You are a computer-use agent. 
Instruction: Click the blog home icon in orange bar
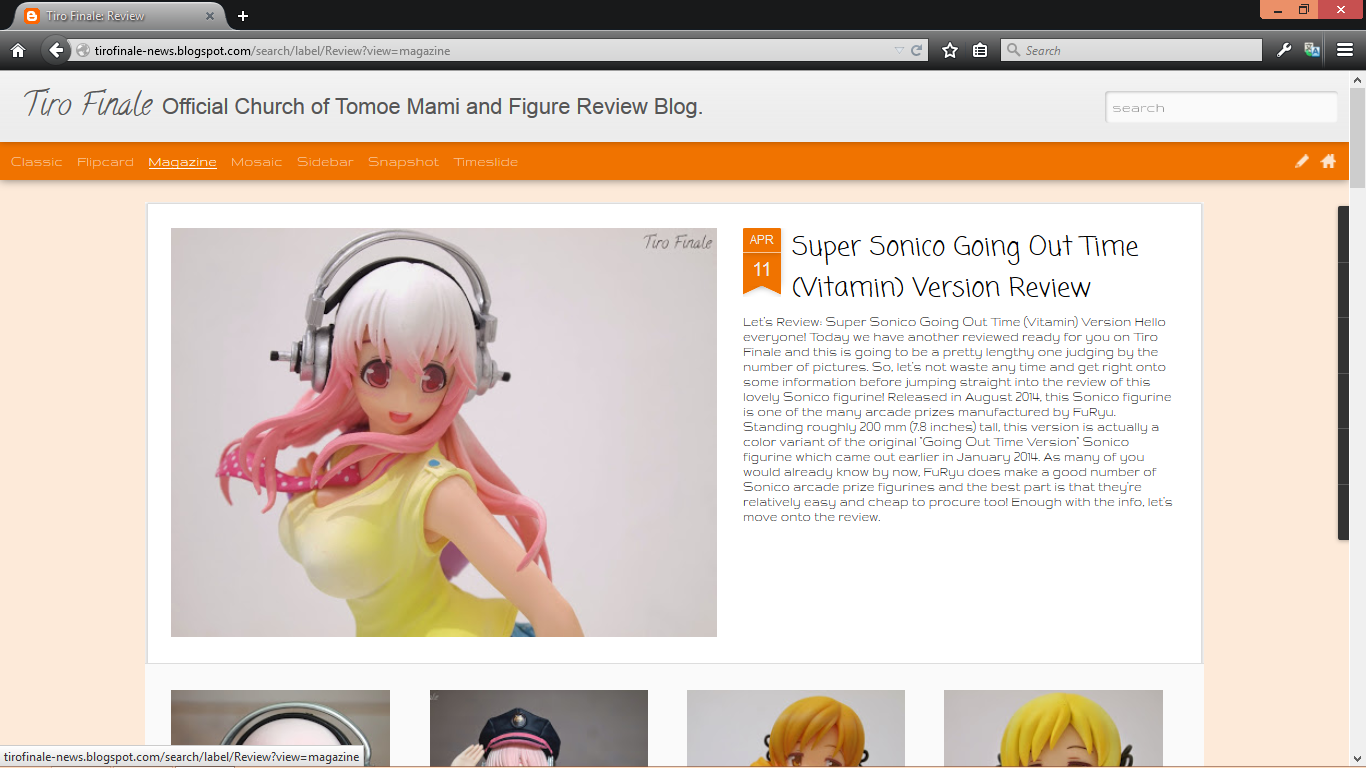pos(1328,161)
